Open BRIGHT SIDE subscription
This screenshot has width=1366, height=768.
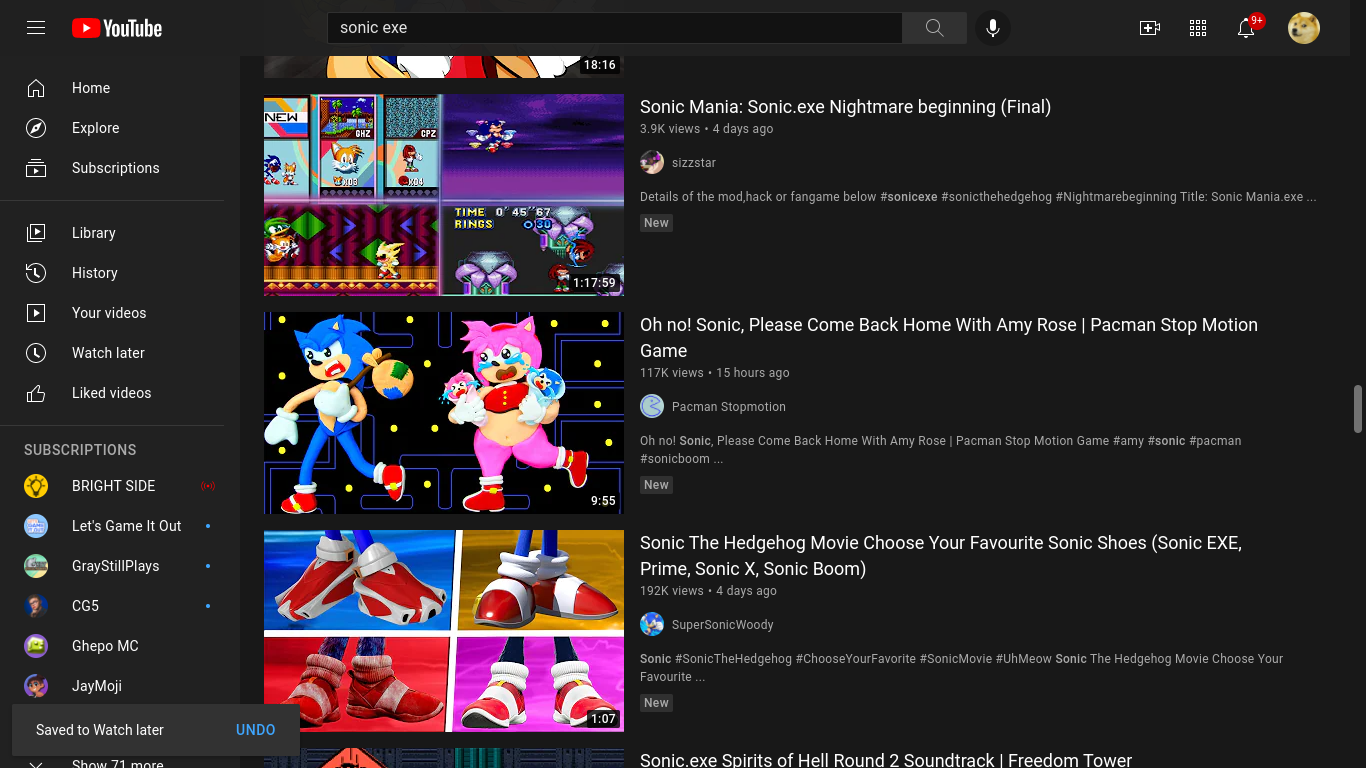pyautogui.click(x=120, y=486)
